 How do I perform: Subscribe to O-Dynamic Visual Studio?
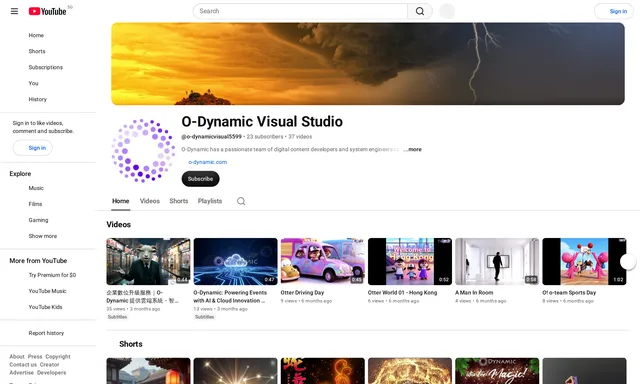[200, 179]
